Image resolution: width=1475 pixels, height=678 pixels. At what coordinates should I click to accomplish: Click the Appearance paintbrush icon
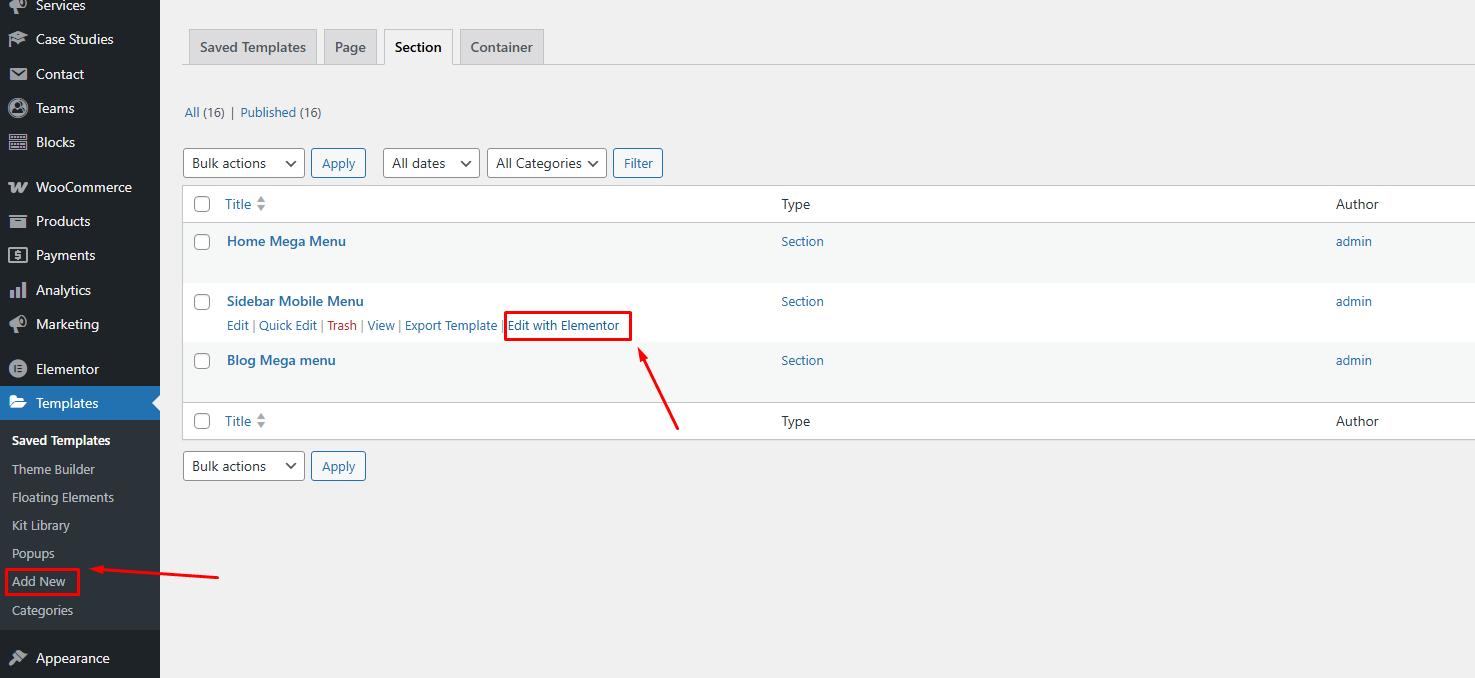pyautogui.click(x=17, y=658)
